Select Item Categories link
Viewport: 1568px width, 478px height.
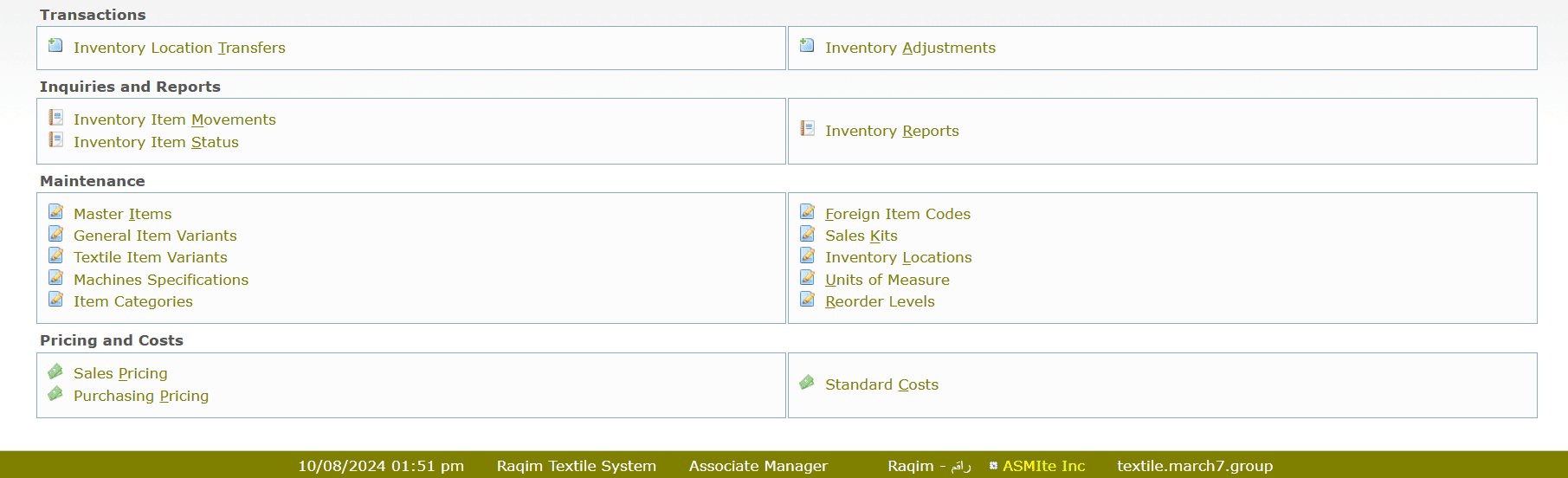[133, 301]
